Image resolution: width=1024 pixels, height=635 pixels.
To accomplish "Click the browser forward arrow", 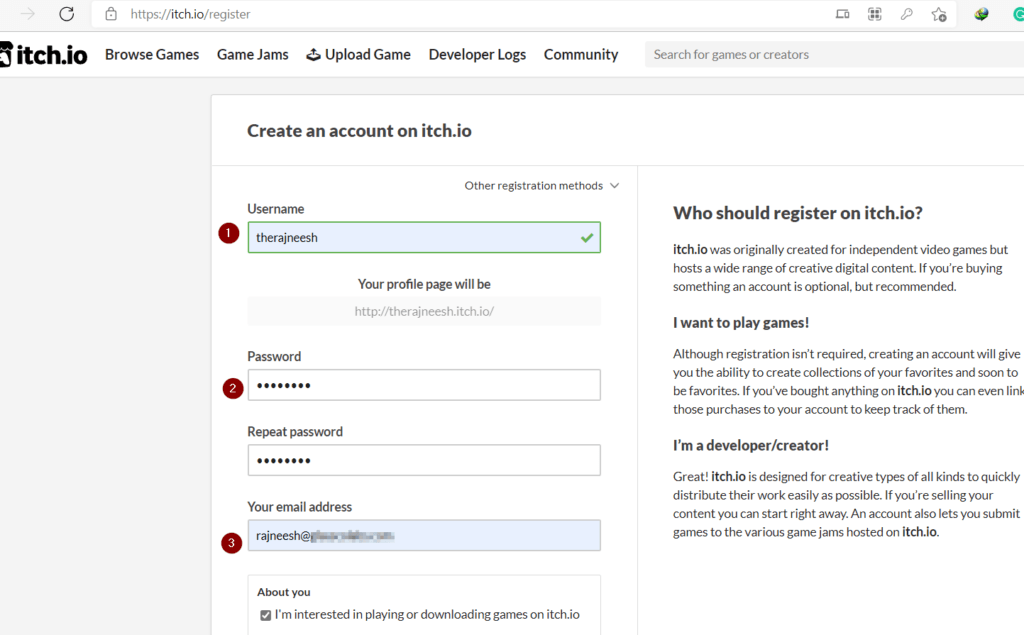I will click(x=27, y=14).
